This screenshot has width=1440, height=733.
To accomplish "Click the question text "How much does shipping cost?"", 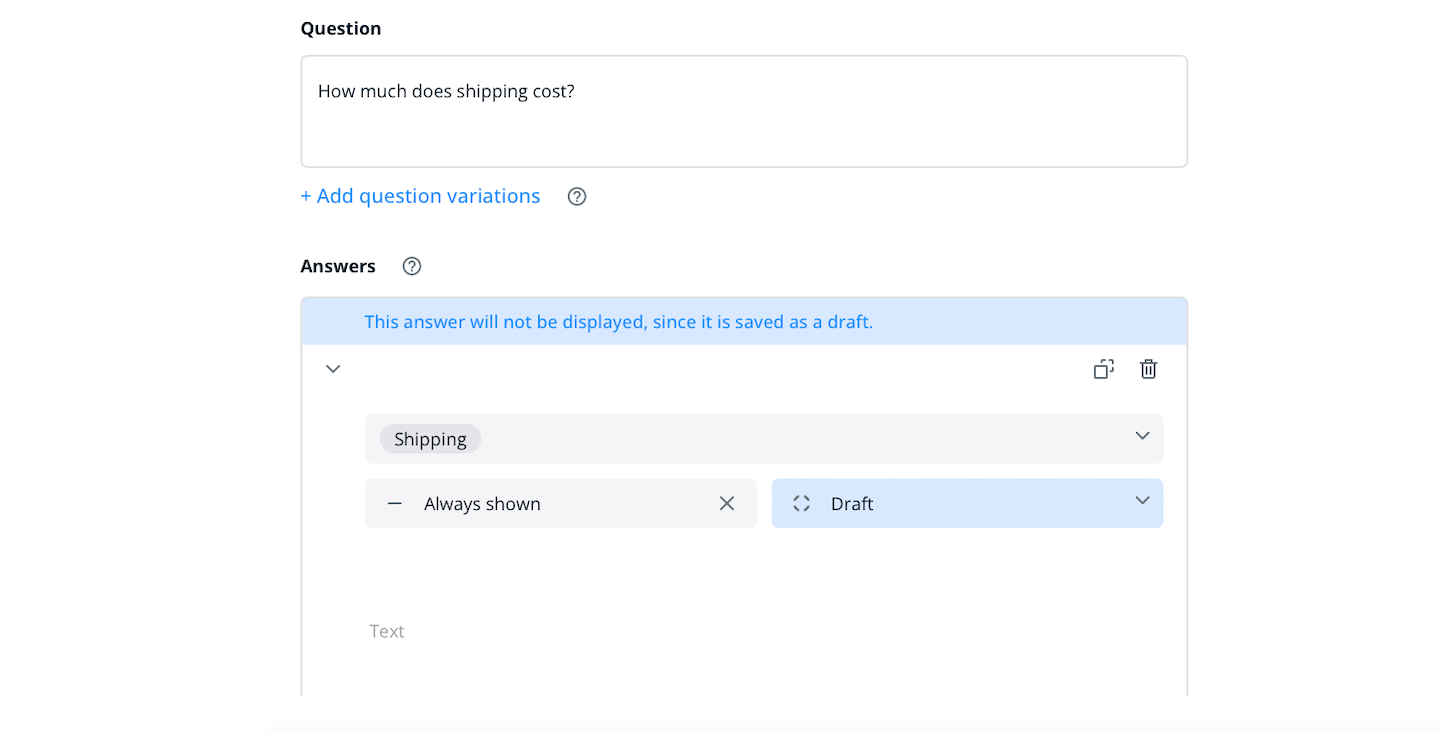I will pyautogui.click(x=446, y=92).
